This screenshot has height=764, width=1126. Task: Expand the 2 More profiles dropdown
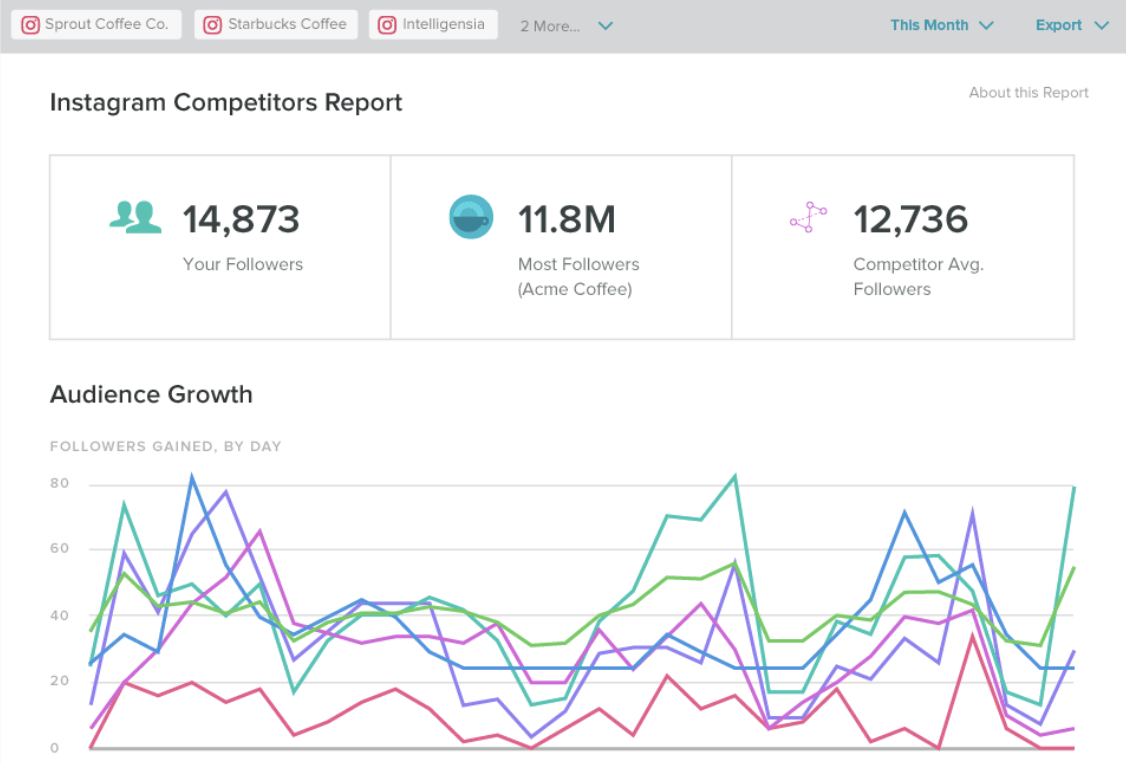pos(566,26)
